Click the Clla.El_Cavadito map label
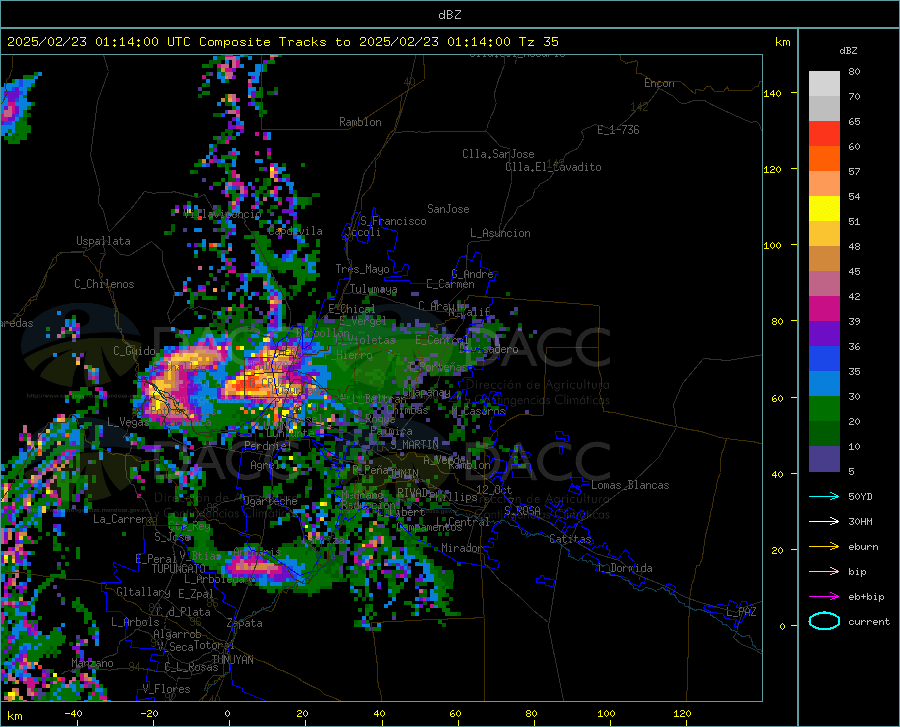The image size is (900, 727). click(x=553, y=167)
